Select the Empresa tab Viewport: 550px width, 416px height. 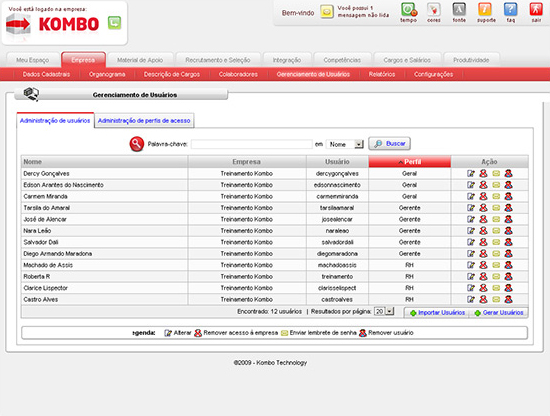[83, 60]
